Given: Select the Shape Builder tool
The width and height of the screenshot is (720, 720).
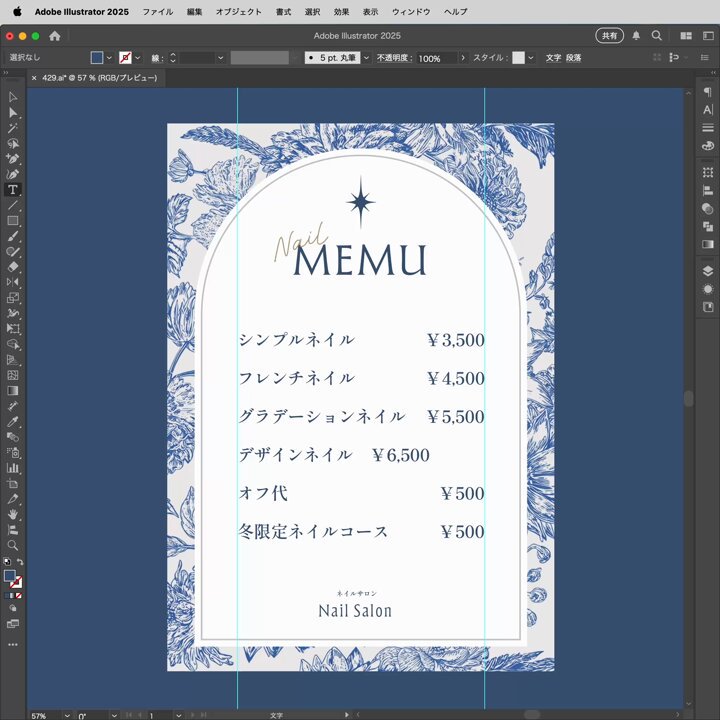Looking at the screenshot, I should click(x=12, y=344).
